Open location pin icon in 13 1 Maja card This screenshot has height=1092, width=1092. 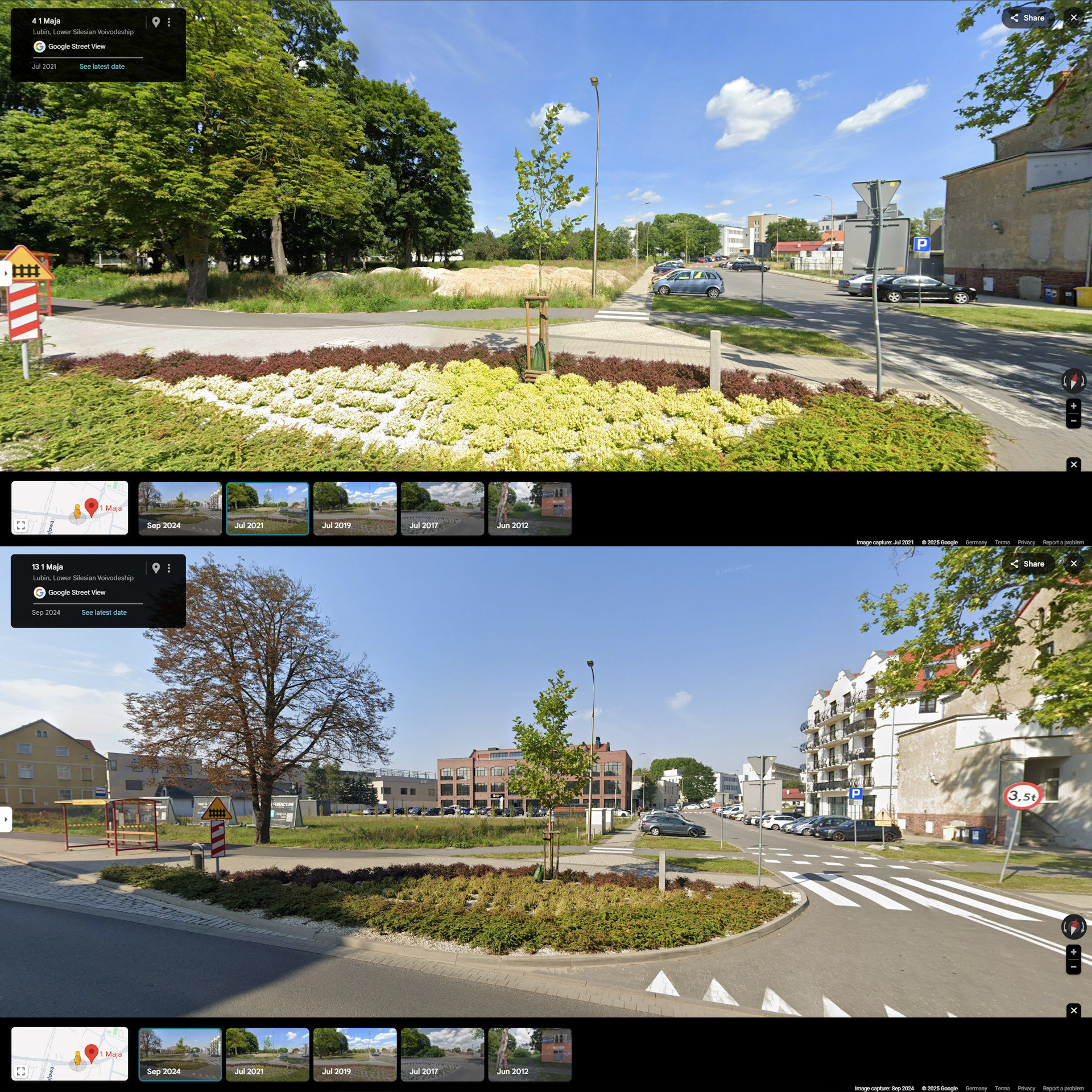point(156,568)
